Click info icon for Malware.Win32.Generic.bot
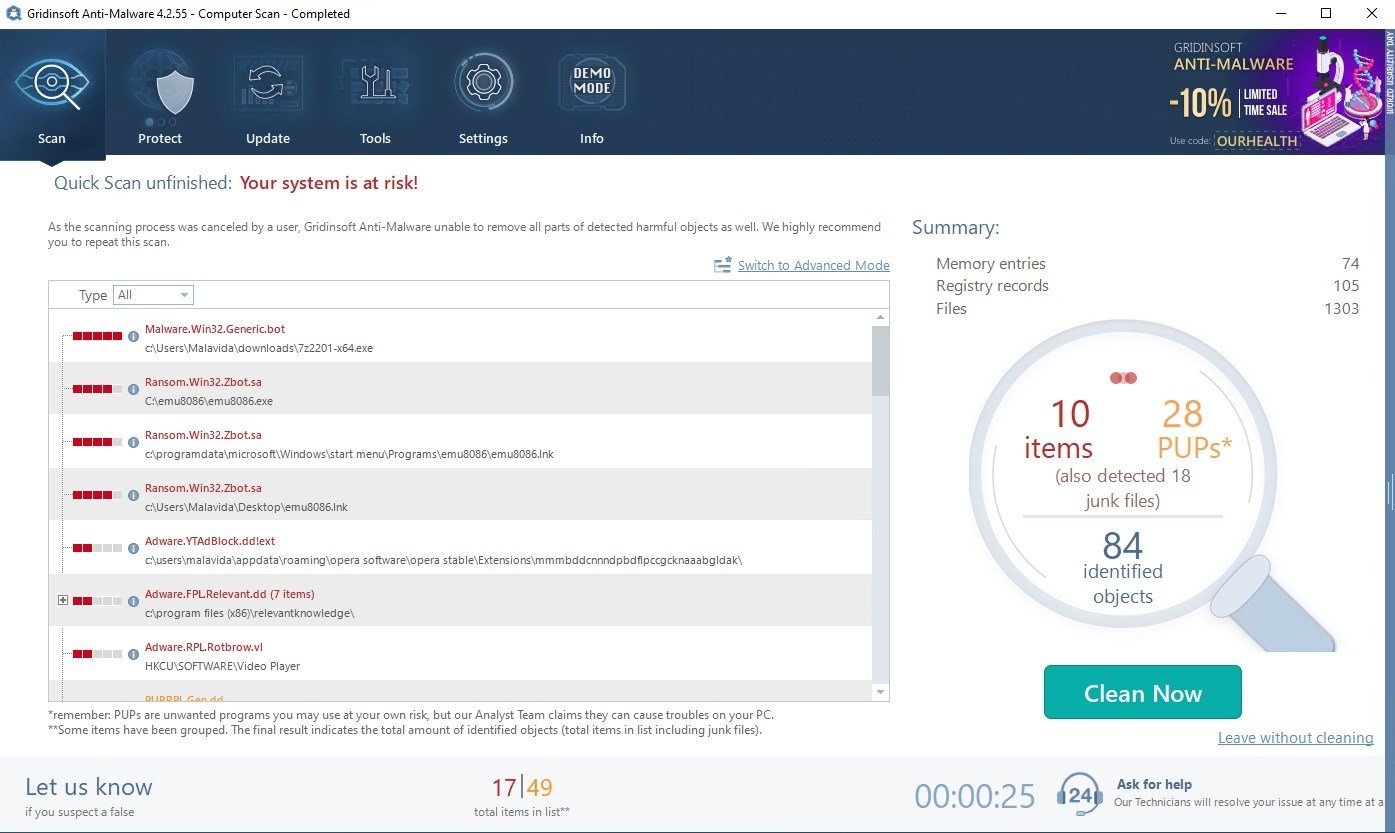 tap(133, 336)
